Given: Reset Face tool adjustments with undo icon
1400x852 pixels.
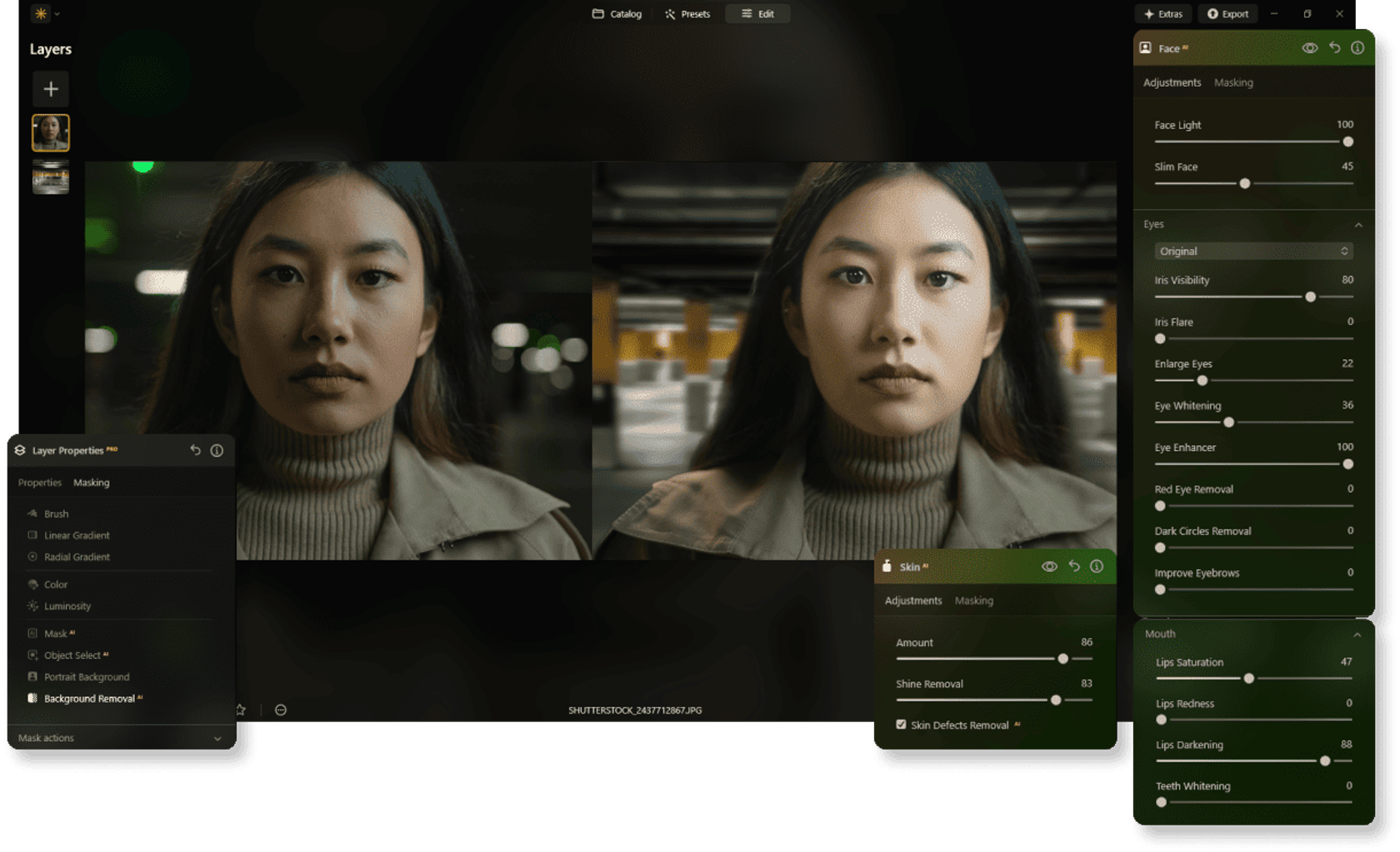Looking at the screenshot, I should click(1334, 48).
